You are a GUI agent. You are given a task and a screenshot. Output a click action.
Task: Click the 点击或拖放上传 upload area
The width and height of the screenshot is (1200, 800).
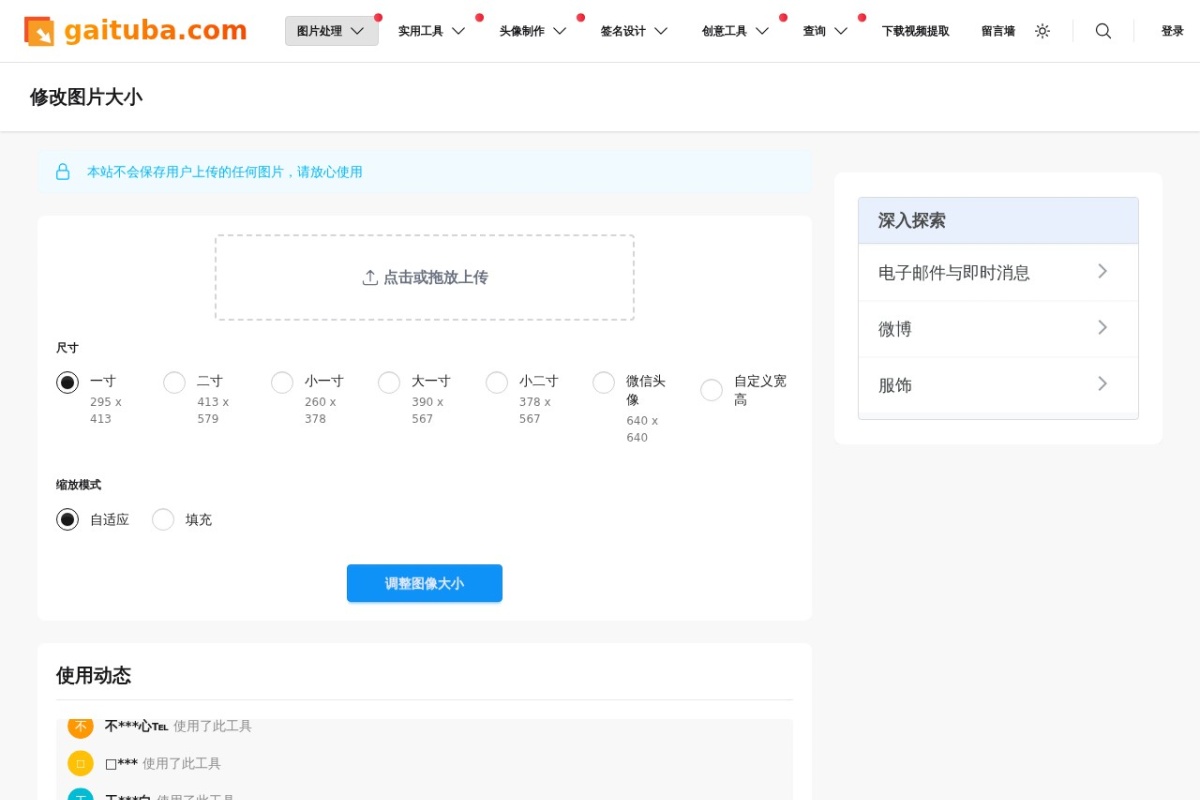click(424, 277)
